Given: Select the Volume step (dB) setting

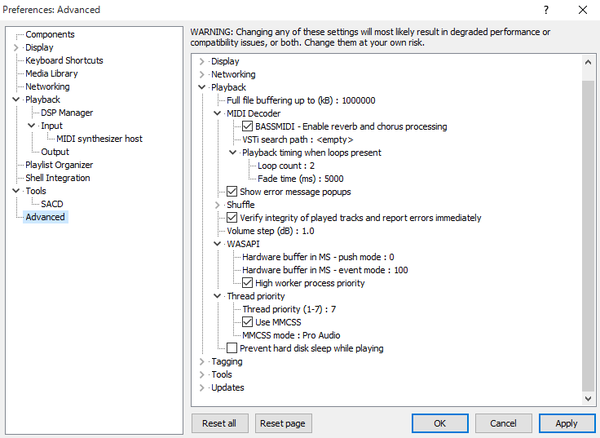Looking at the screenshot, I should [270, 231].
